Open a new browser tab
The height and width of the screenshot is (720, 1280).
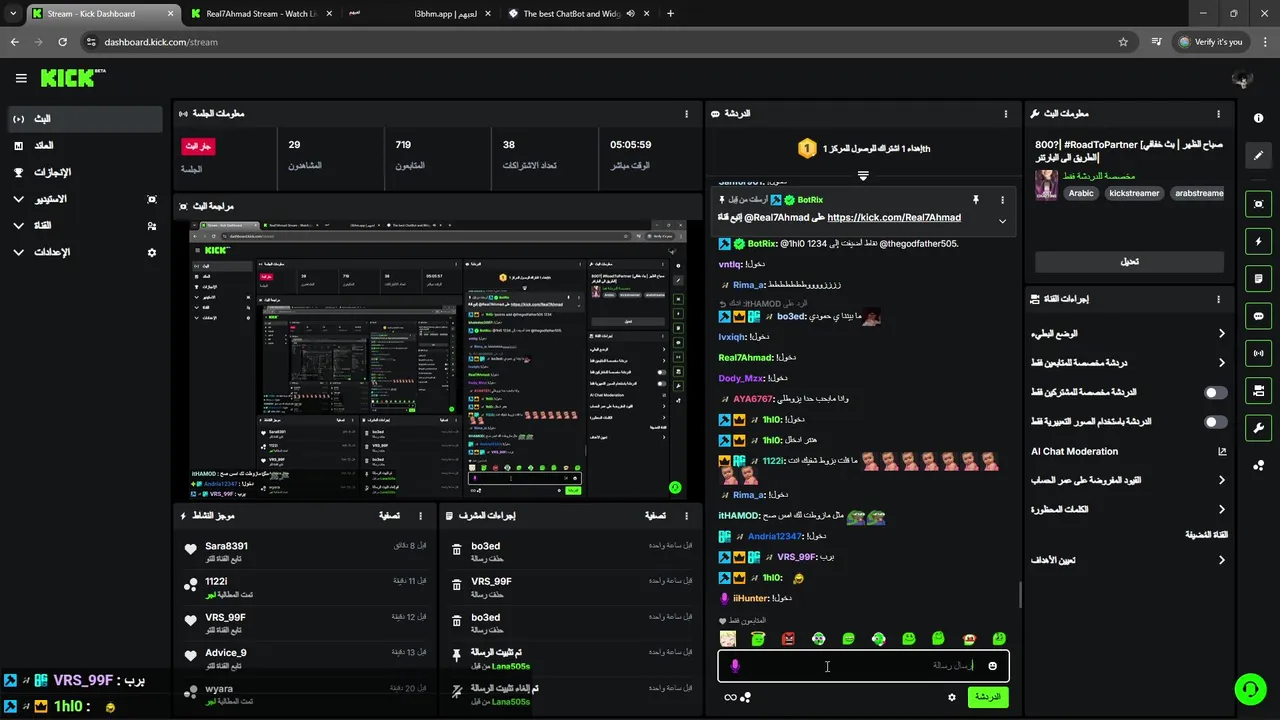click(x=670, y=14)
